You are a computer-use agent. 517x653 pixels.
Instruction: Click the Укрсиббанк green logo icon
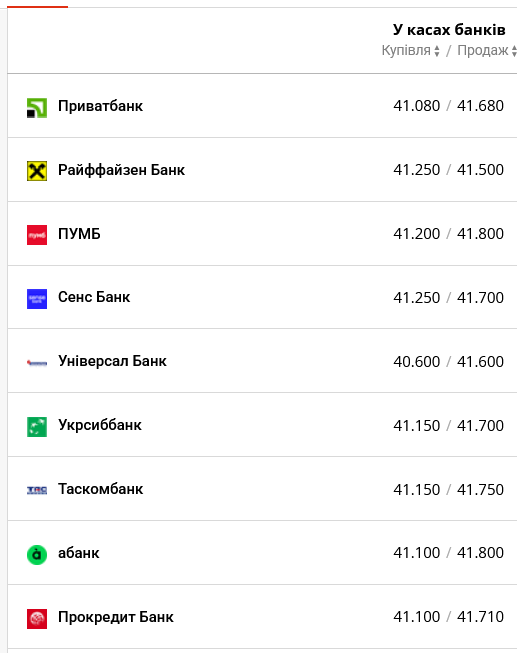point(37,427)
